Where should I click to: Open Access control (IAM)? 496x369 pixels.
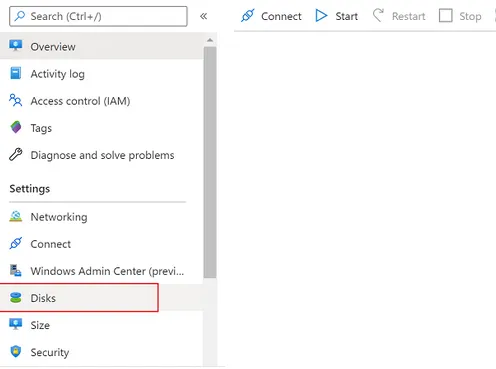click(x=101, y=100)
